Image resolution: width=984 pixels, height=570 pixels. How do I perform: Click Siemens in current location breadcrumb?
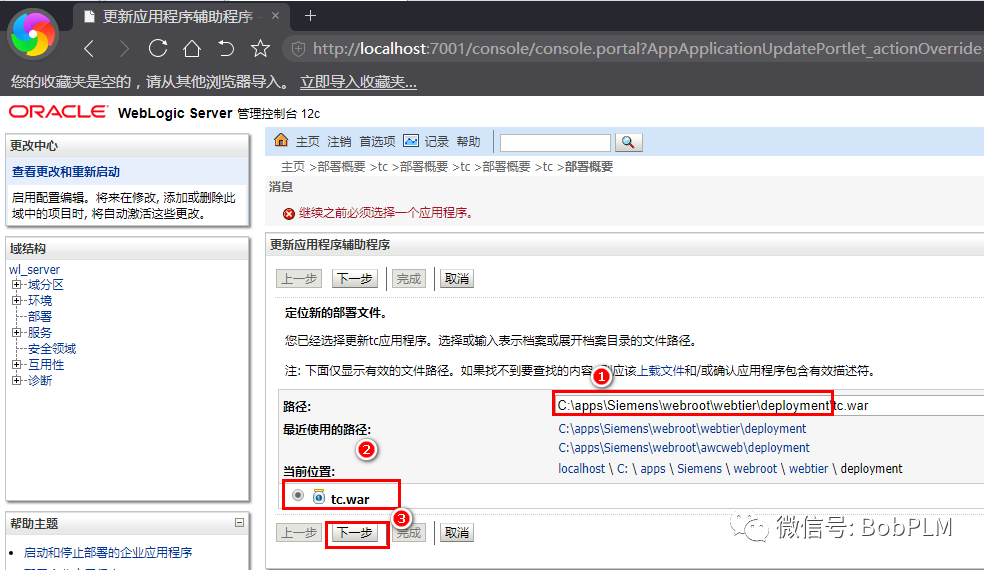[x=699, y=468]
